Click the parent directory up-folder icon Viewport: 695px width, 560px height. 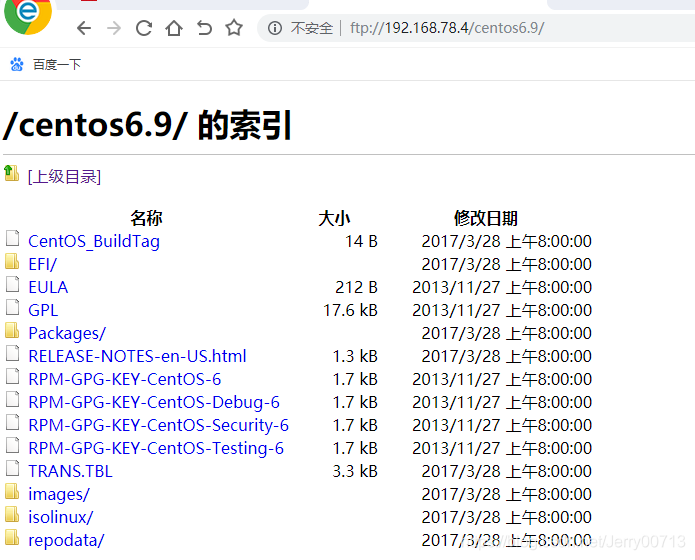click(12, 173)
